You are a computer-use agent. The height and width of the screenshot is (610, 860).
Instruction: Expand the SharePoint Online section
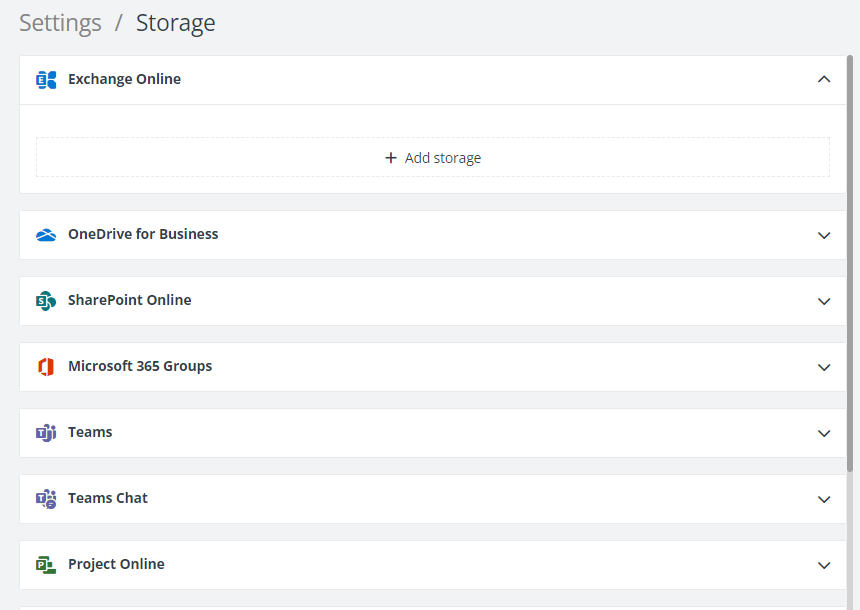824,301
